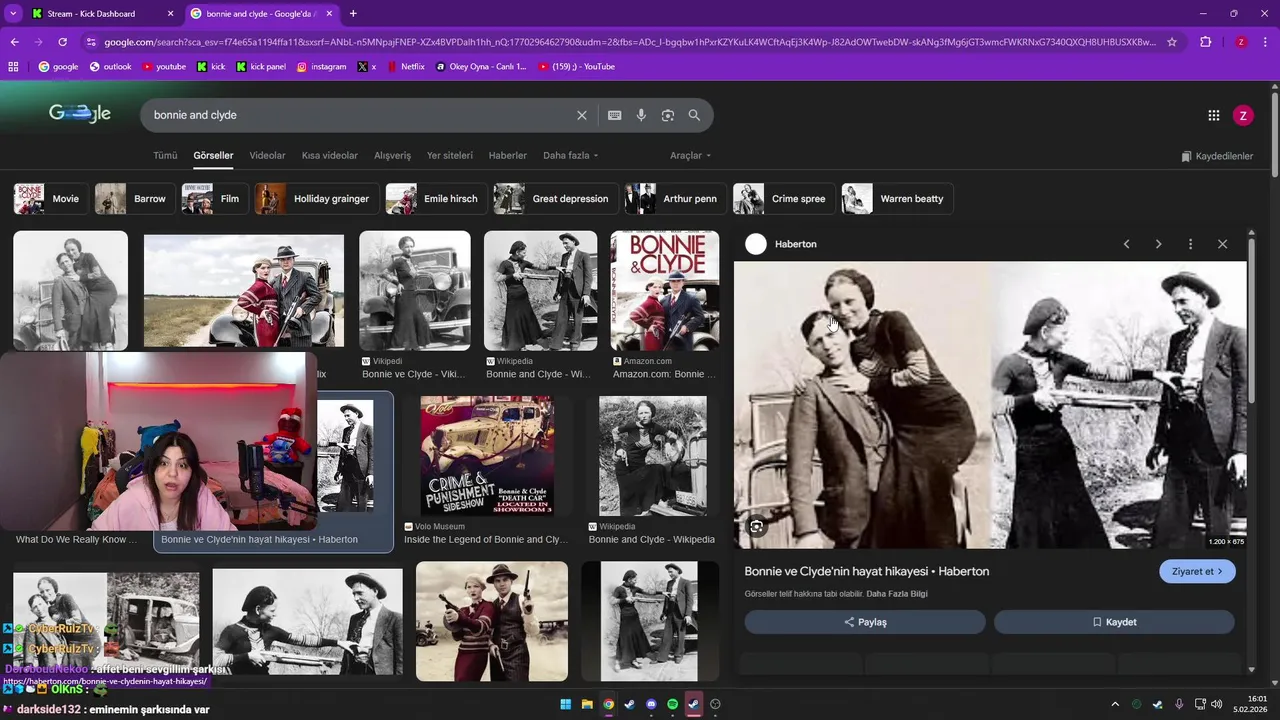1280x720 pixels.
Task: Open the Bonnie ve Clyde'nin hayat hikayesi title
Action: (866, 572)
